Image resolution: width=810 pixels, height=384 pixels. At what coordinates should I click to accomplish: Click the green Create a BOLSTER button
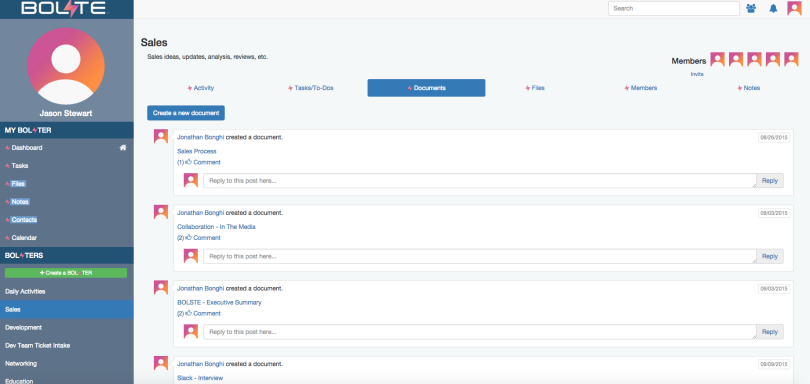click(x=66, y=273)
